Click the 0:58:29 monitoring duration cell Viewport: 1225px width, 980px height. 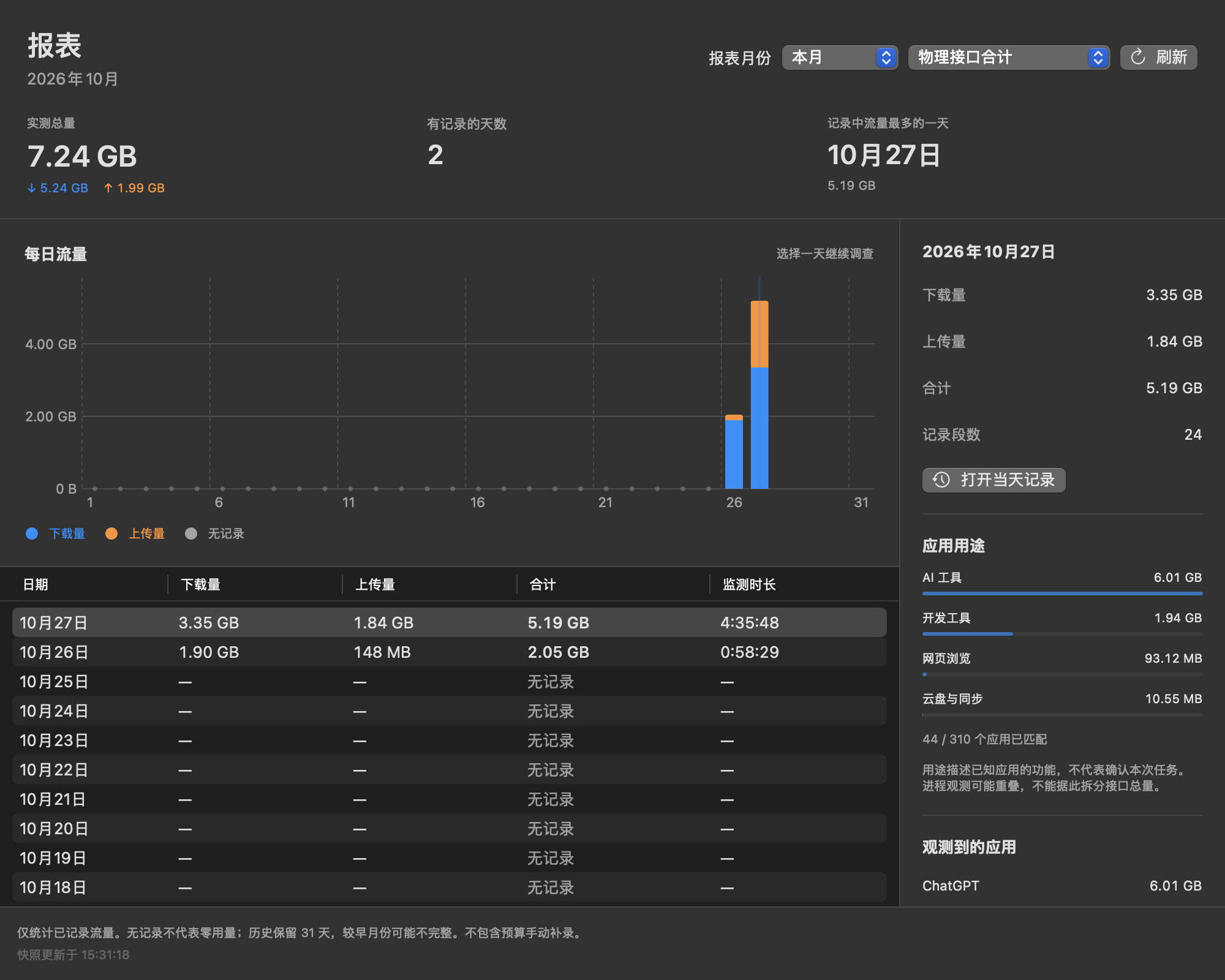click(750, 652)
